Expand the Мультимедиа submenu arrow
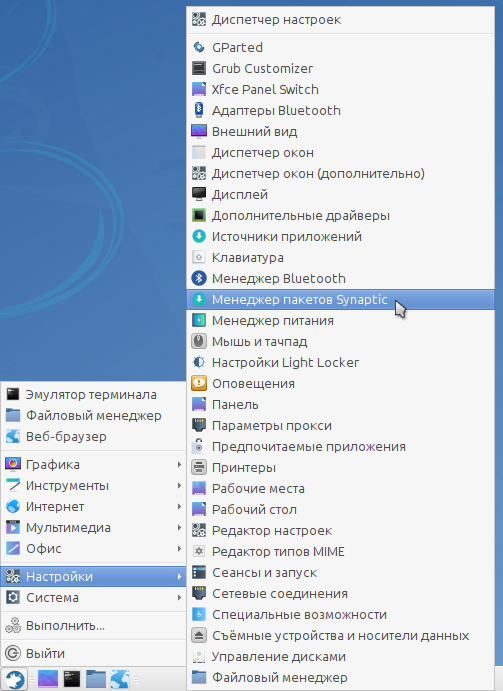This screenshot has width=503, height=691. [x=179, y=528]
